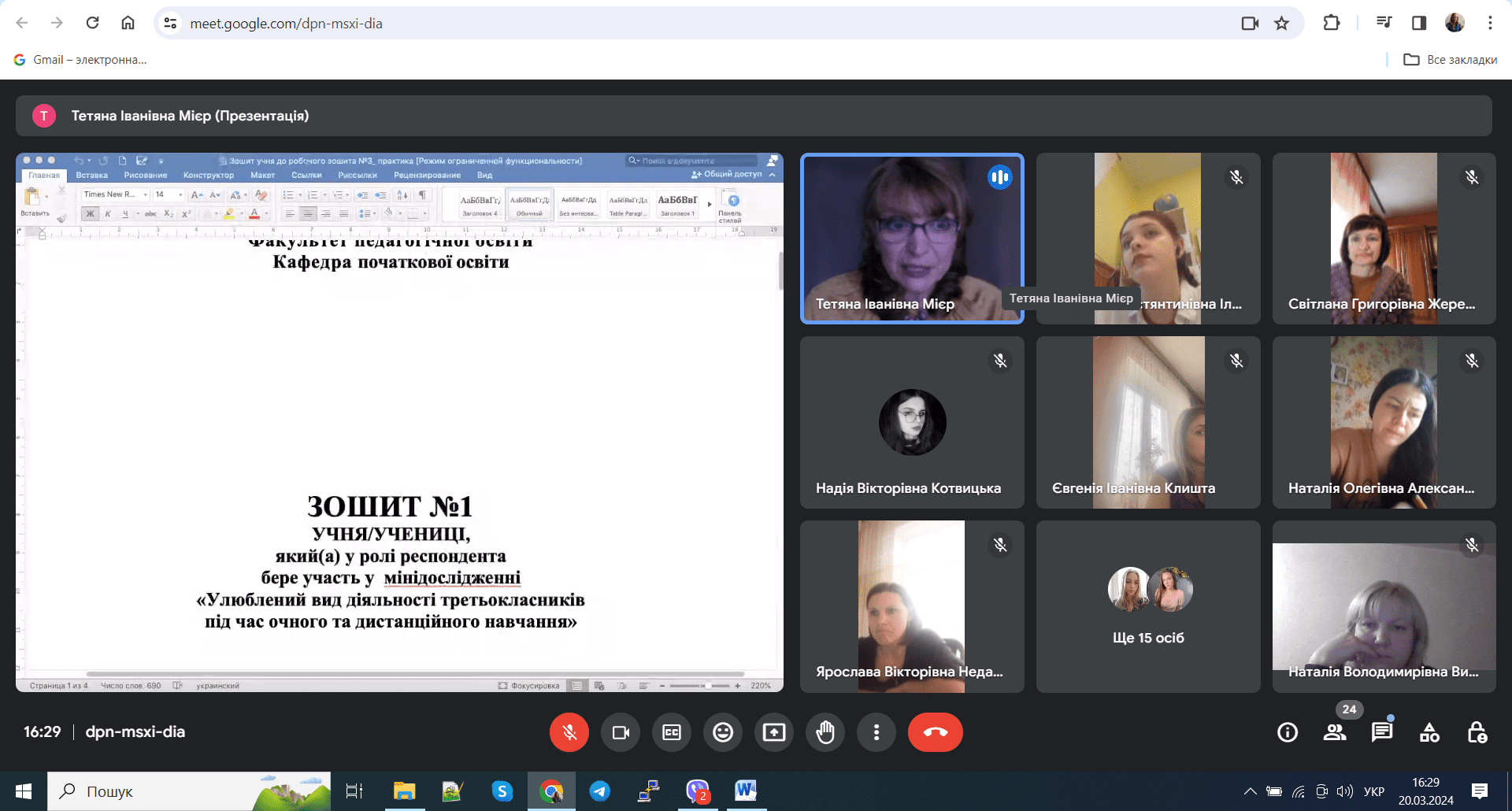Unmute the microphone in Meet
This screenshot has height=811, width=1512.
click(x=569, y=732)
